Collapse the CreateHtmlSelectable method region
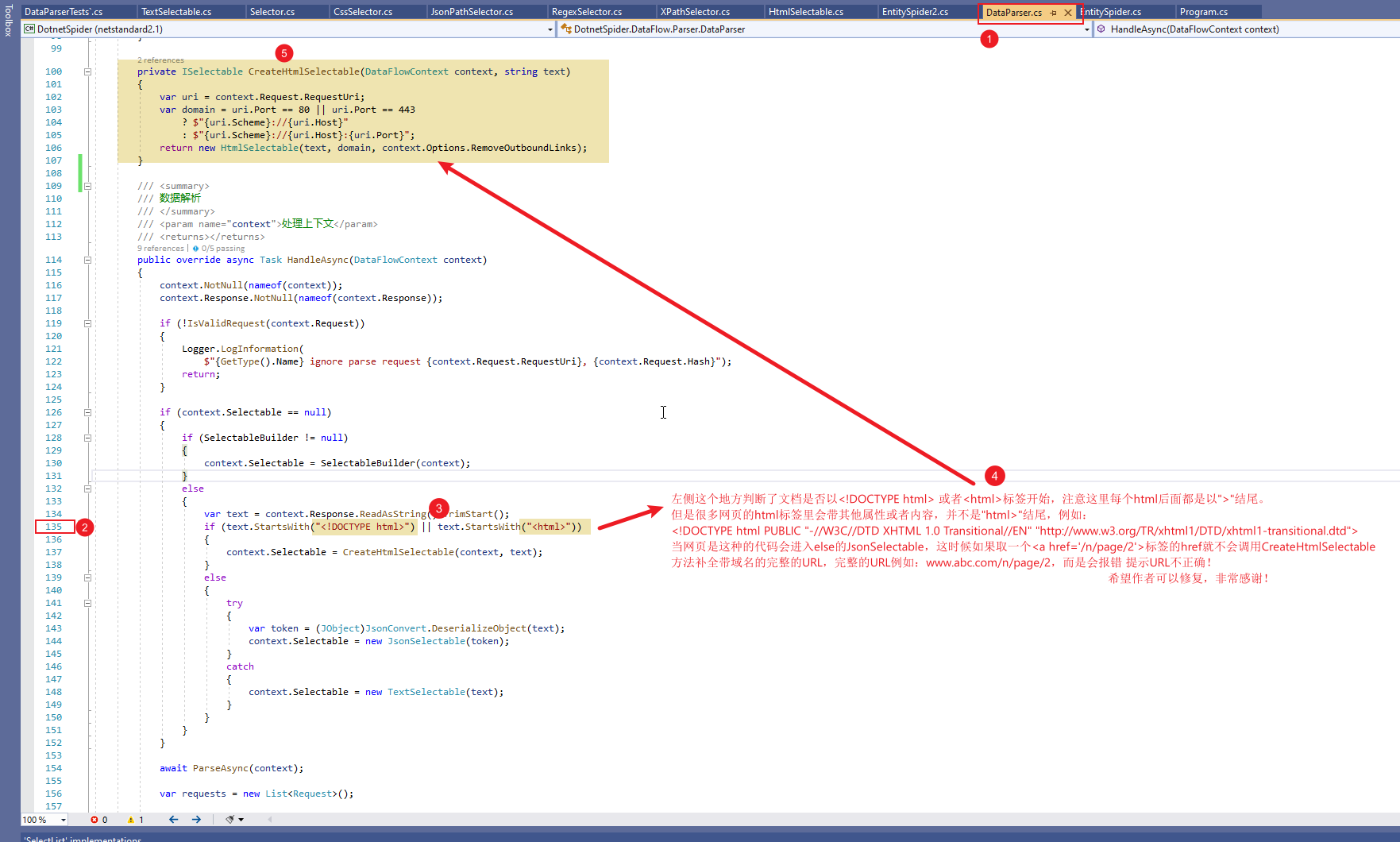Screen dimensions: 1400x842 (x=87, y=71)
